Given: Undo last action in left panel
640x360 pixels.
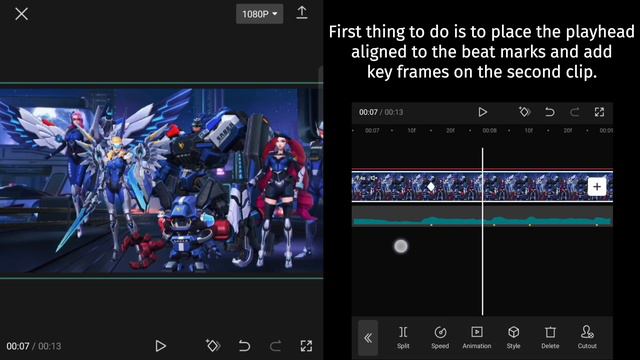Looking at the screenshot, I should click(244, 346).
